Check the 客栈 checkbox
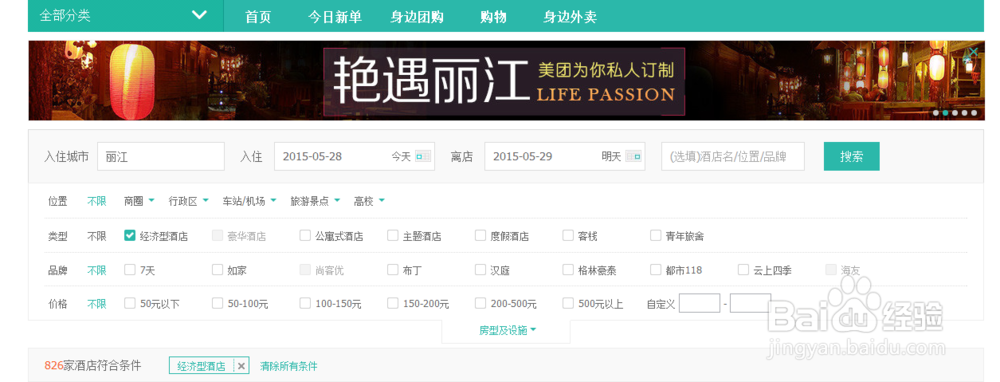1000x382 pixels. tap(568, 235)
